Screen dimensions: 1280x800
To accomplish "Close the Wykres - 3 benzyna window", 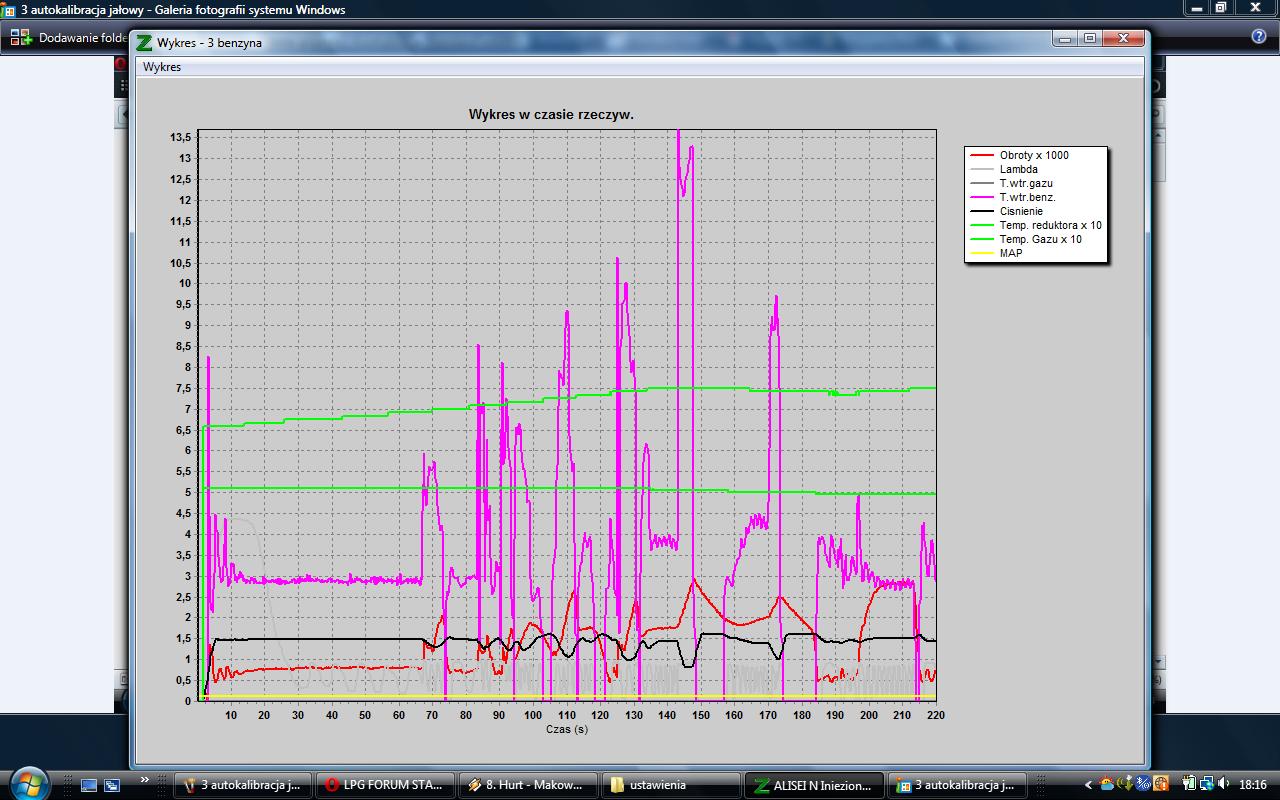I will coord(1123,39).
